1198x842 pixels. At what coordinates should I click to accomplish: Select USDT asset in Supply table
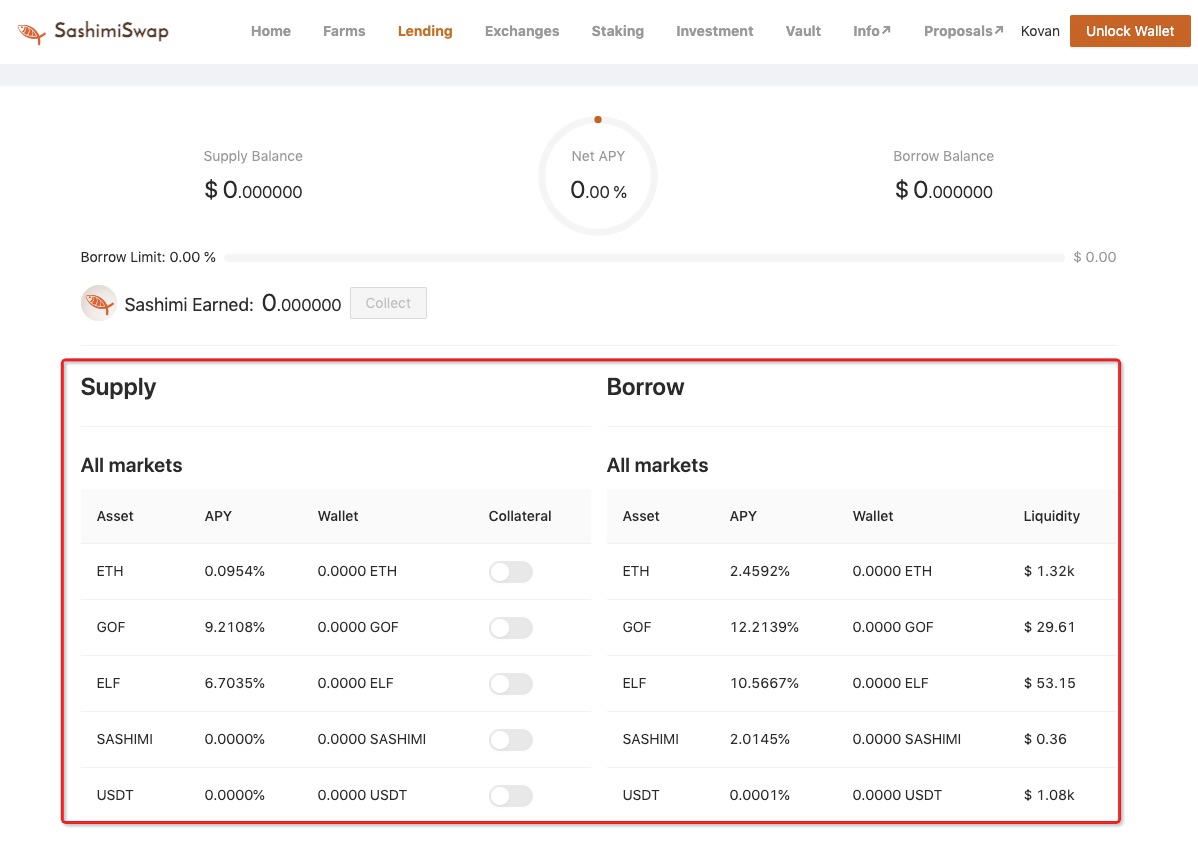click(115, 795)
